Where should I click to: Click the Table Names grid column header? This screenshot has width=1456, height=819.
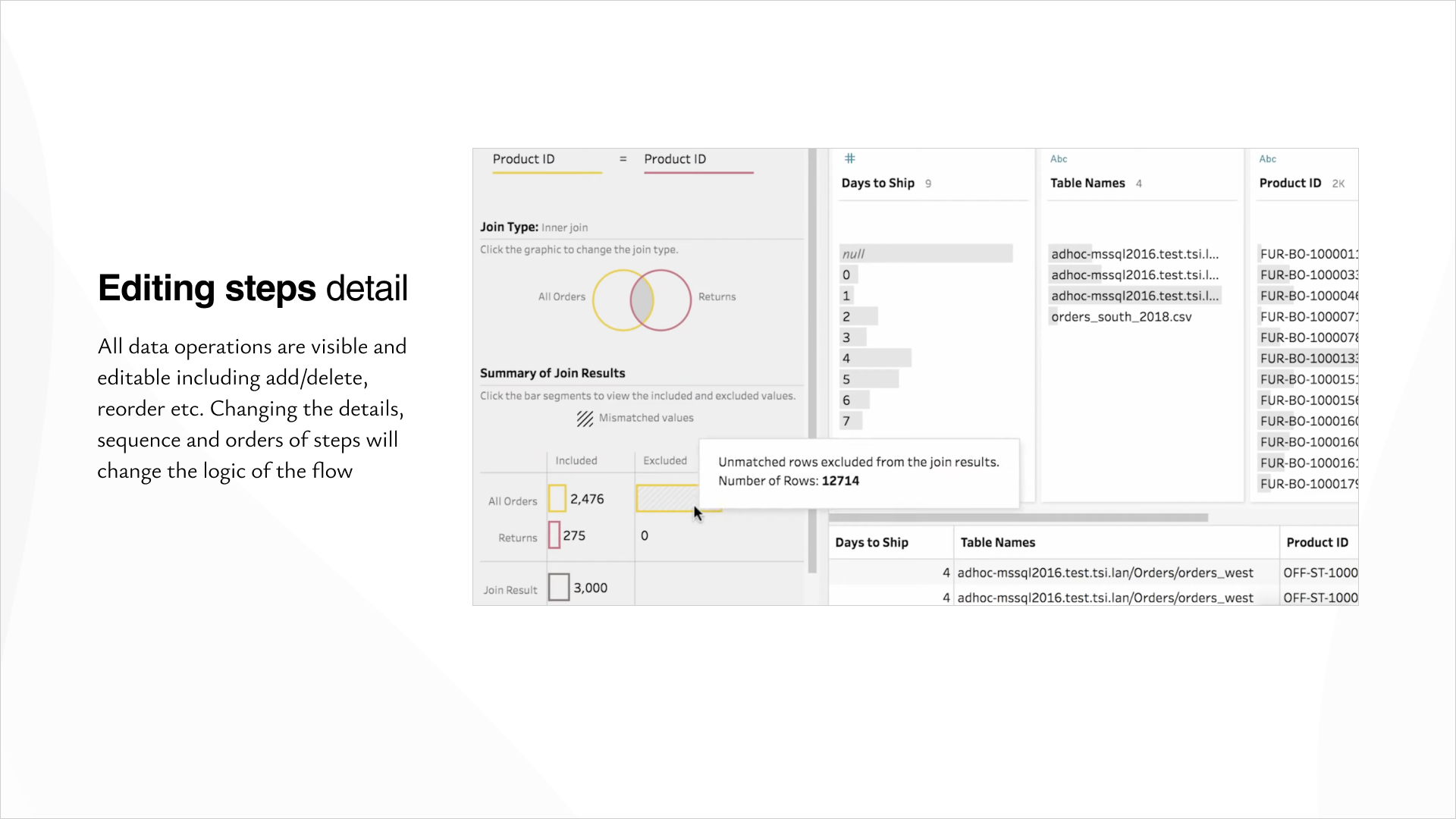pyautogui.click(x=1116, y=542)
